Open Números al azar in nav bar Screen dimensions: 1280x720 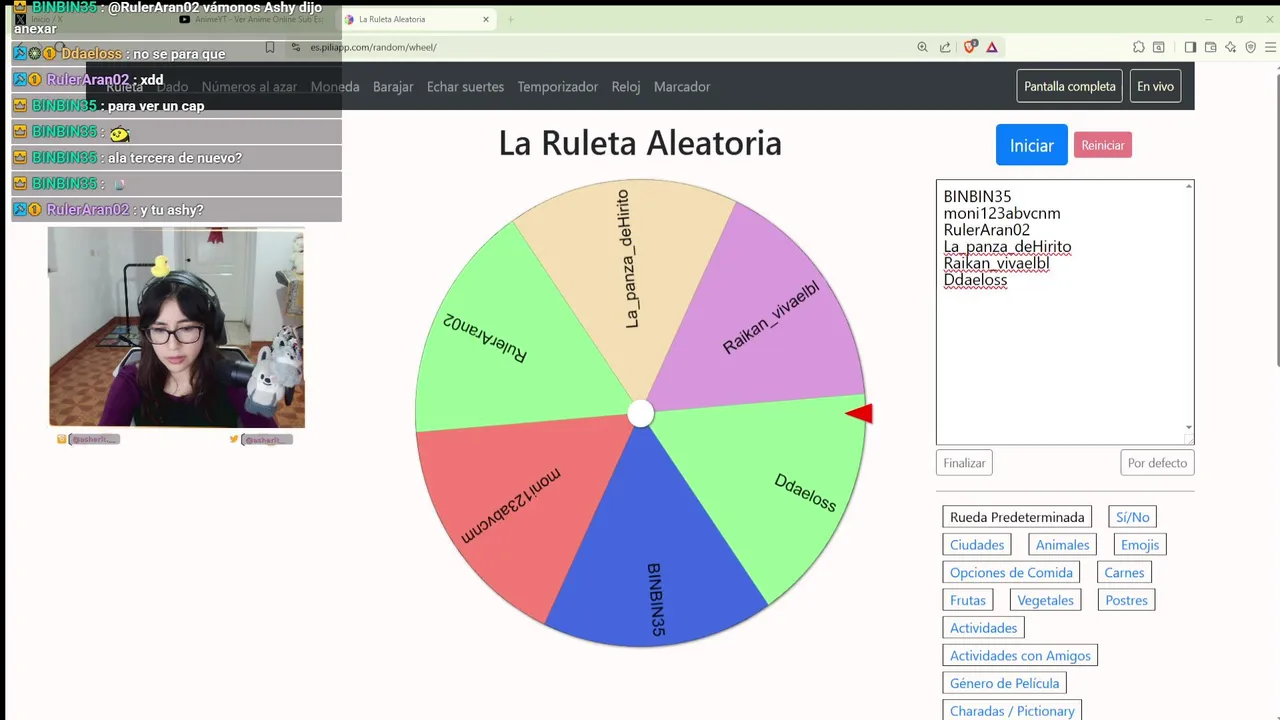[x=249, y=87]
